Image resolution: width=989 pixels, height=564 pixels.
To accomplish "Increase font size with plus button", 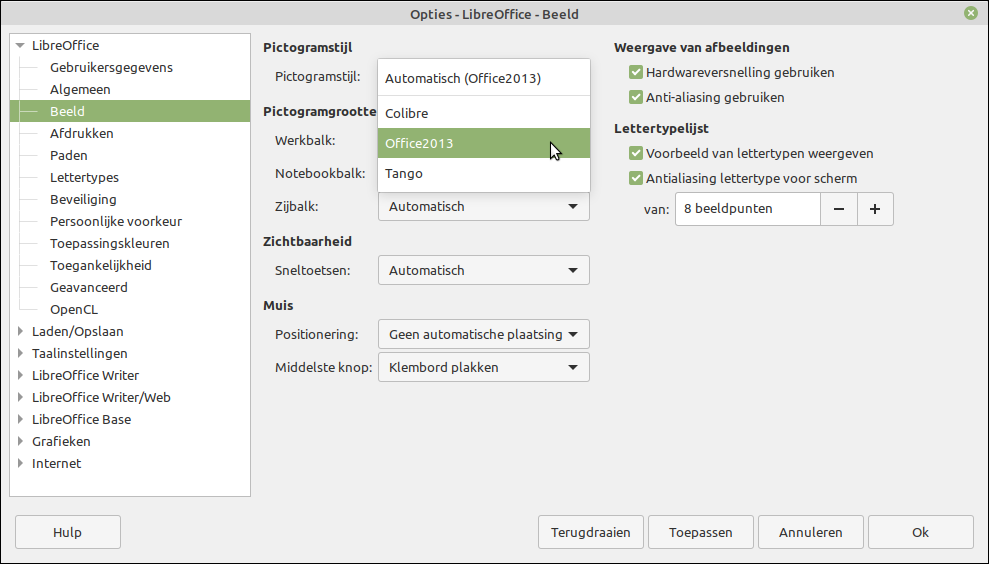I will coord(875,209).
